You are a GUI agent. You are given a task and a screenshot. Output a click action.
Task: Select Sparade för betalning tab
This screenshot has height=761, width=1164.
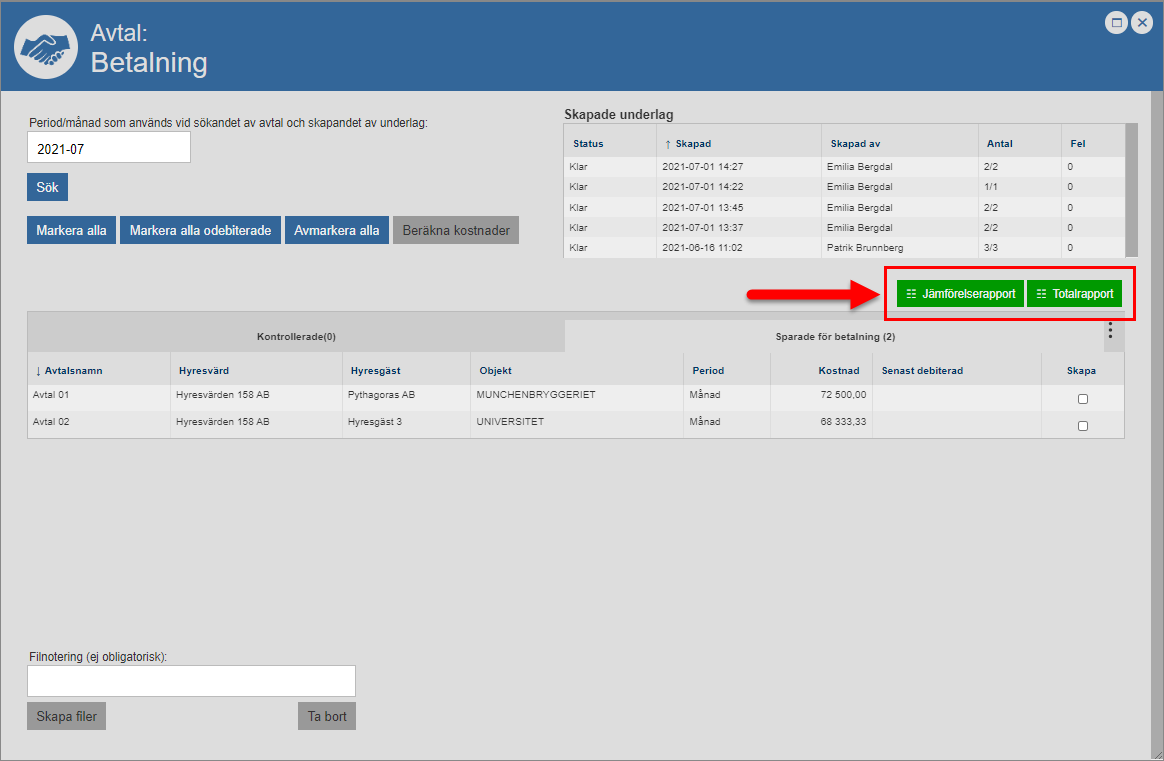(834, 337)
